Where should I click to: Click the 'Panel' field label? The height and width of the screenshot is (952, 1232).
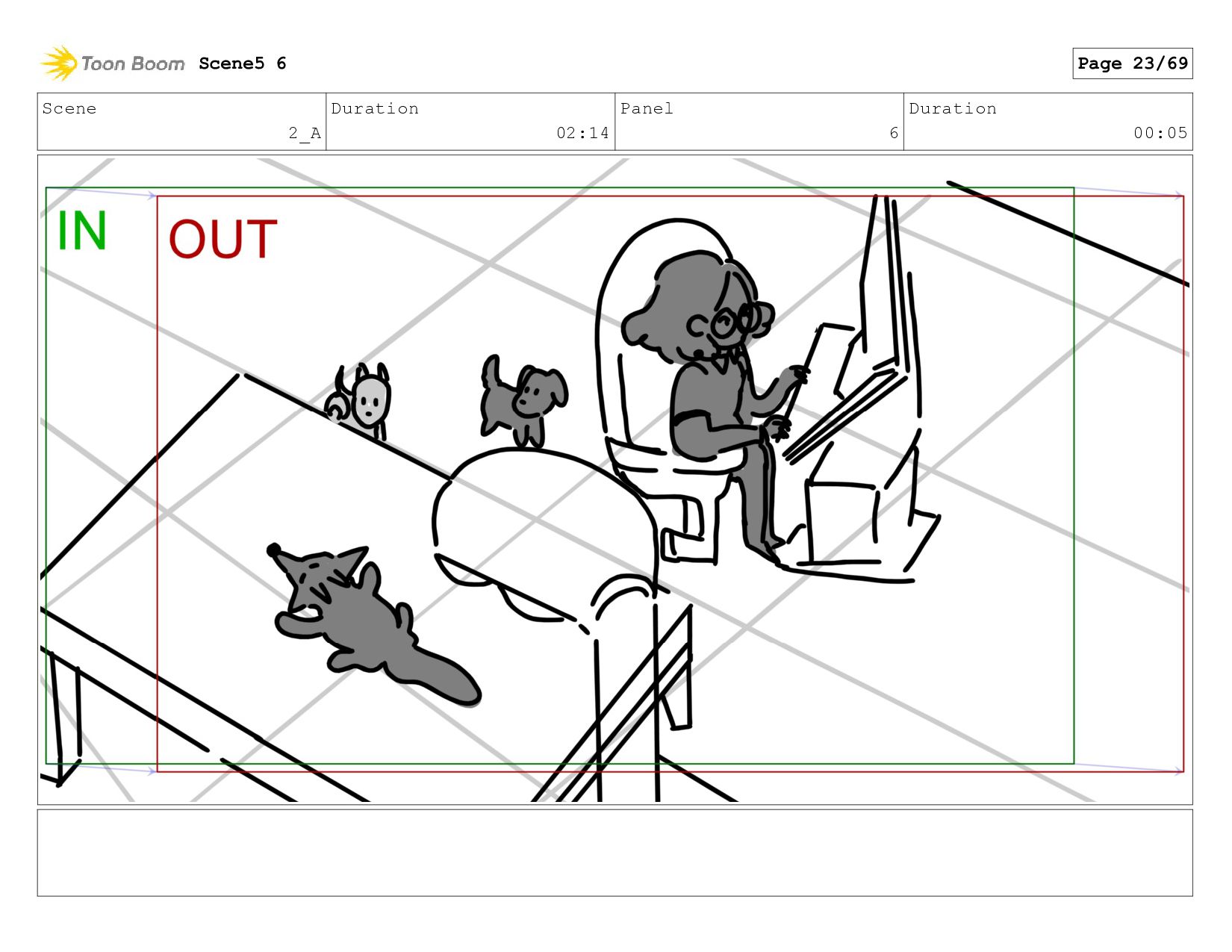point(647,109)
